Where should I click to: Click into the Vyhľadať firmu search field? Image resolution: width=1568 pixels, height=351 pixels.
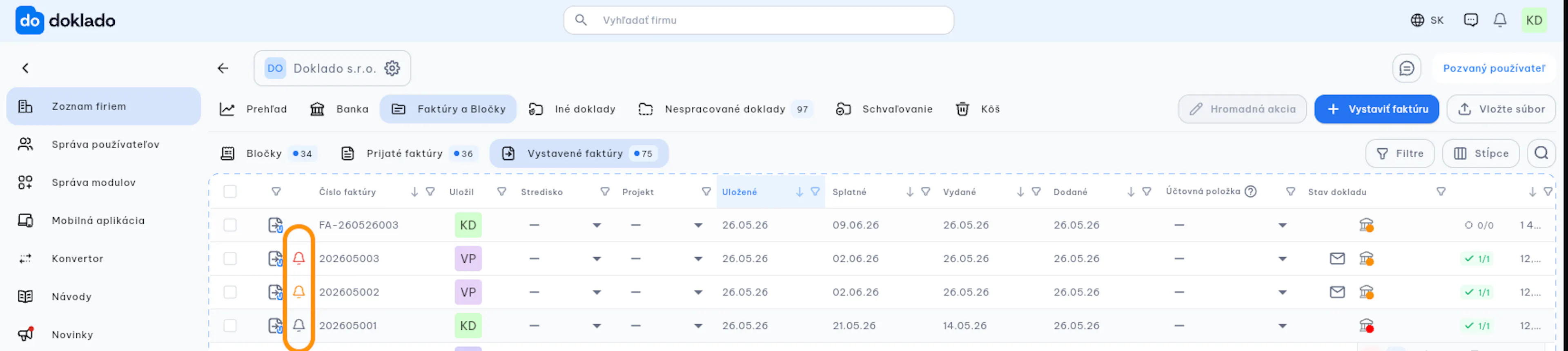point(758,20)
